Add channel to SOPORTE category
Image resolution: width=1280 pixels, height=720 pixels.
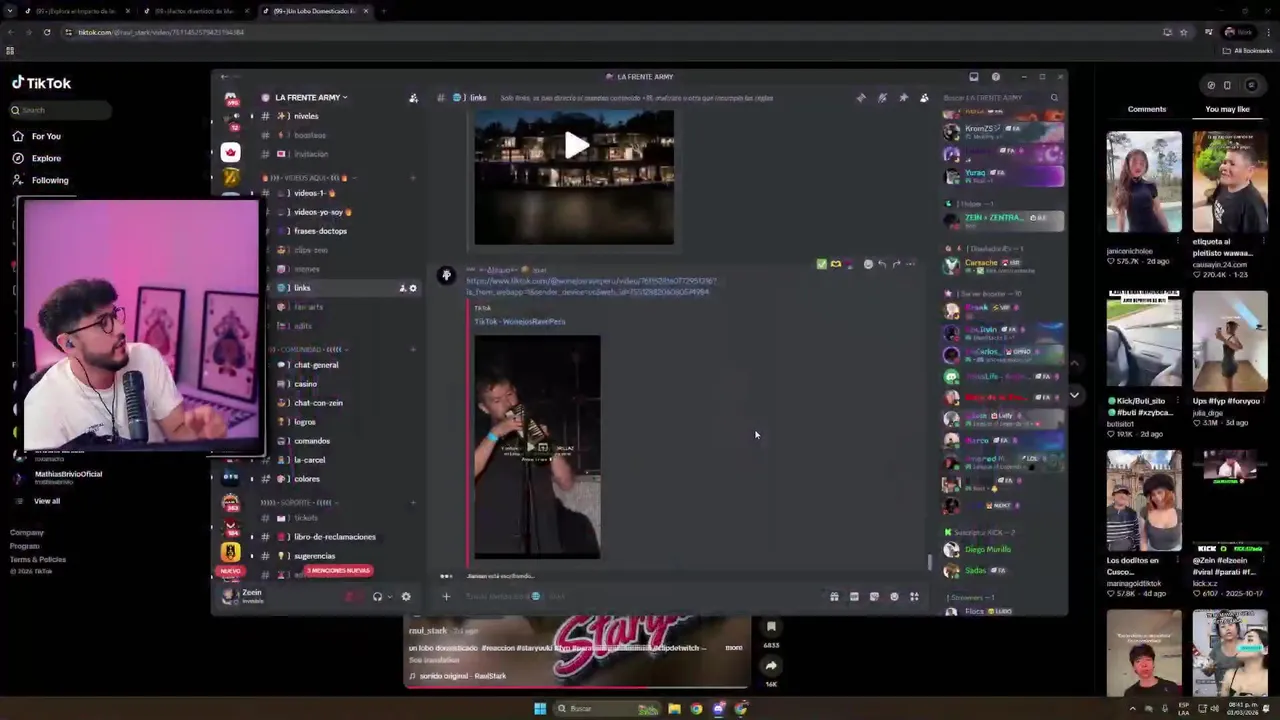click(x=413, y=502)
